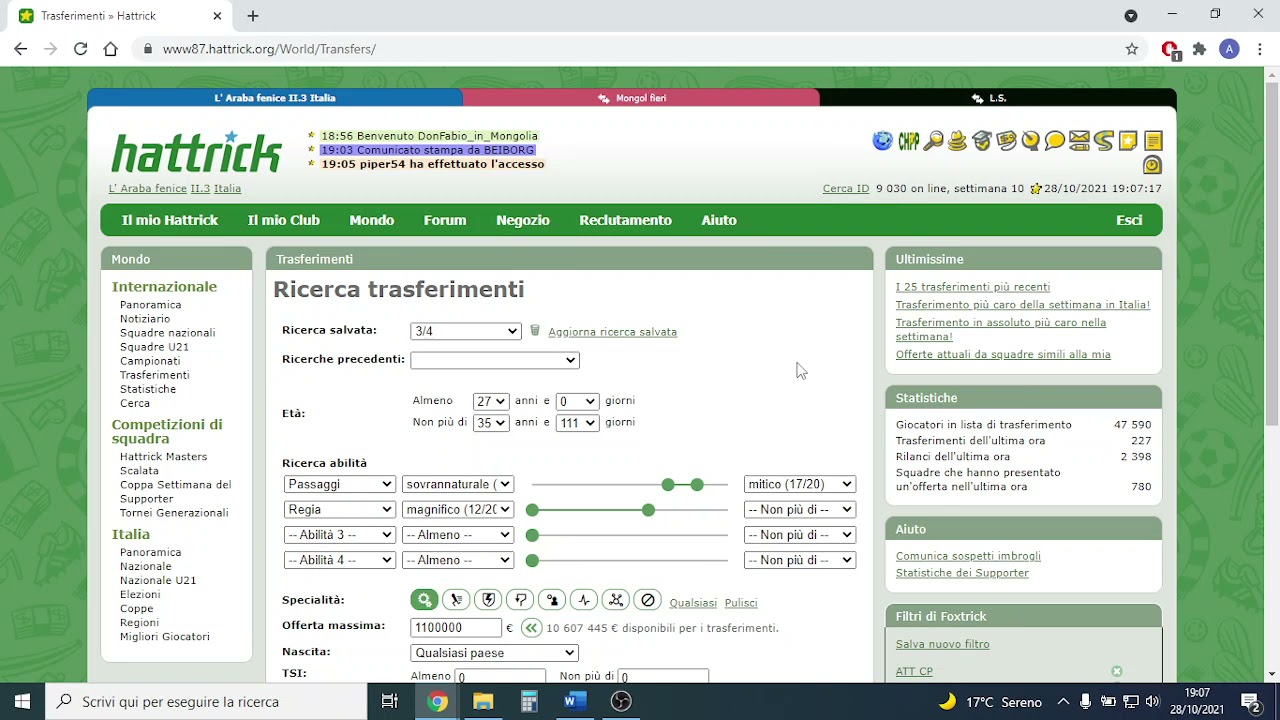Click the blue globe icon in header
This screenshot has height=720, width=1280.
(882, 141)
